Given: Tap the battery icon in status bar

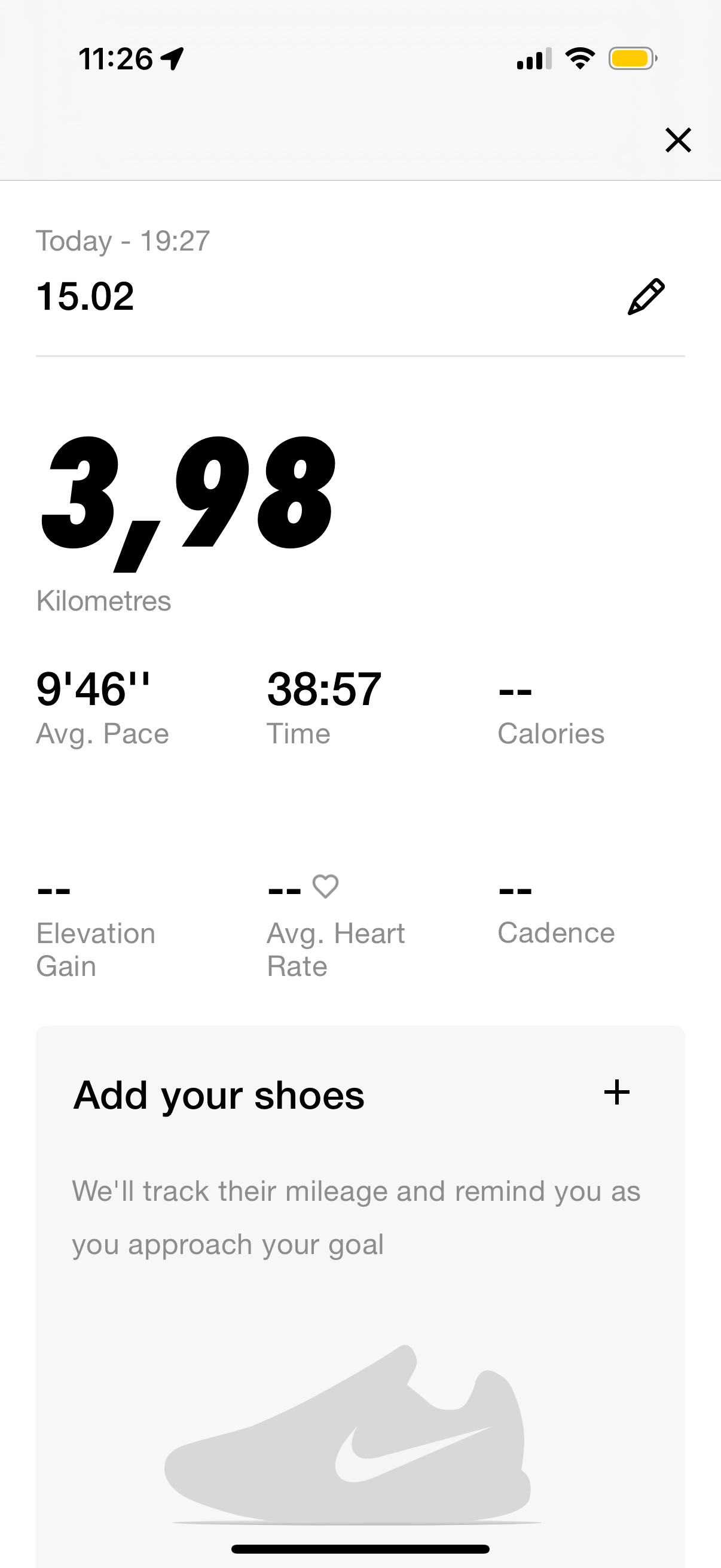Looking at the screenshot, I should tap(633, 59).
